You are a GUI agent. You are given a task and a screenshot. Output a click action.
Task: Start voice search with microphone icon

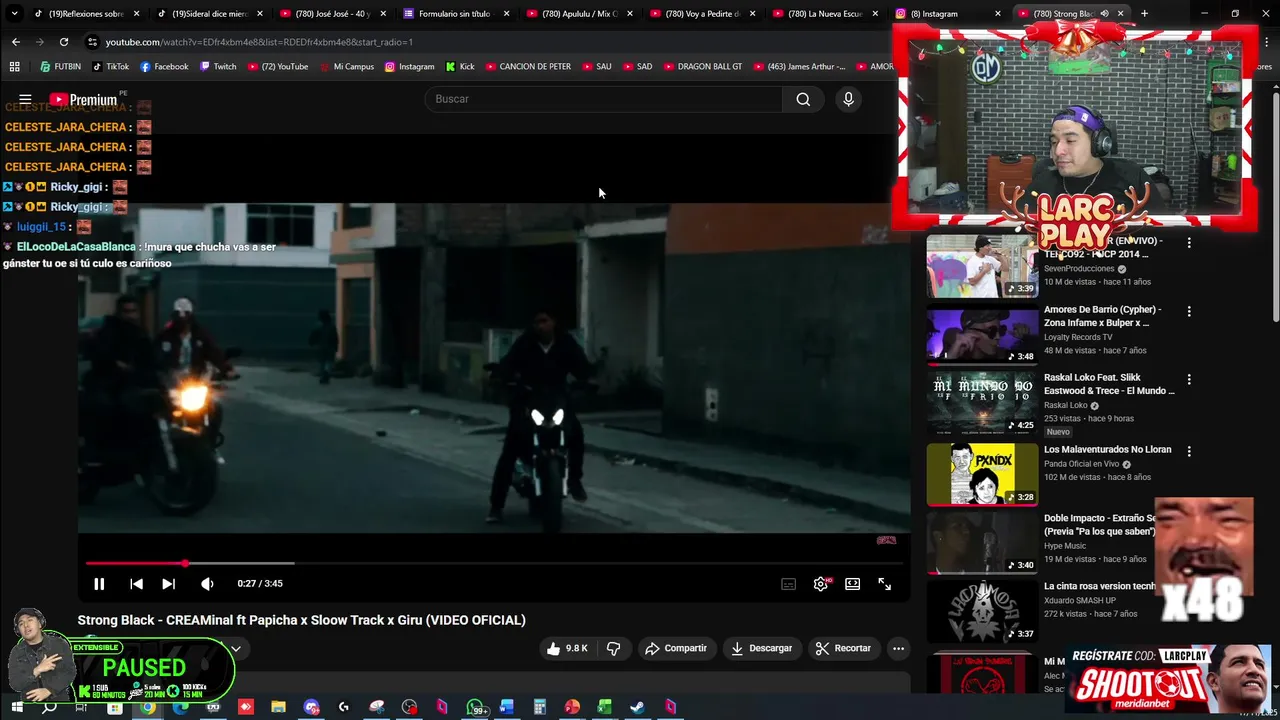tap(848, 99)
